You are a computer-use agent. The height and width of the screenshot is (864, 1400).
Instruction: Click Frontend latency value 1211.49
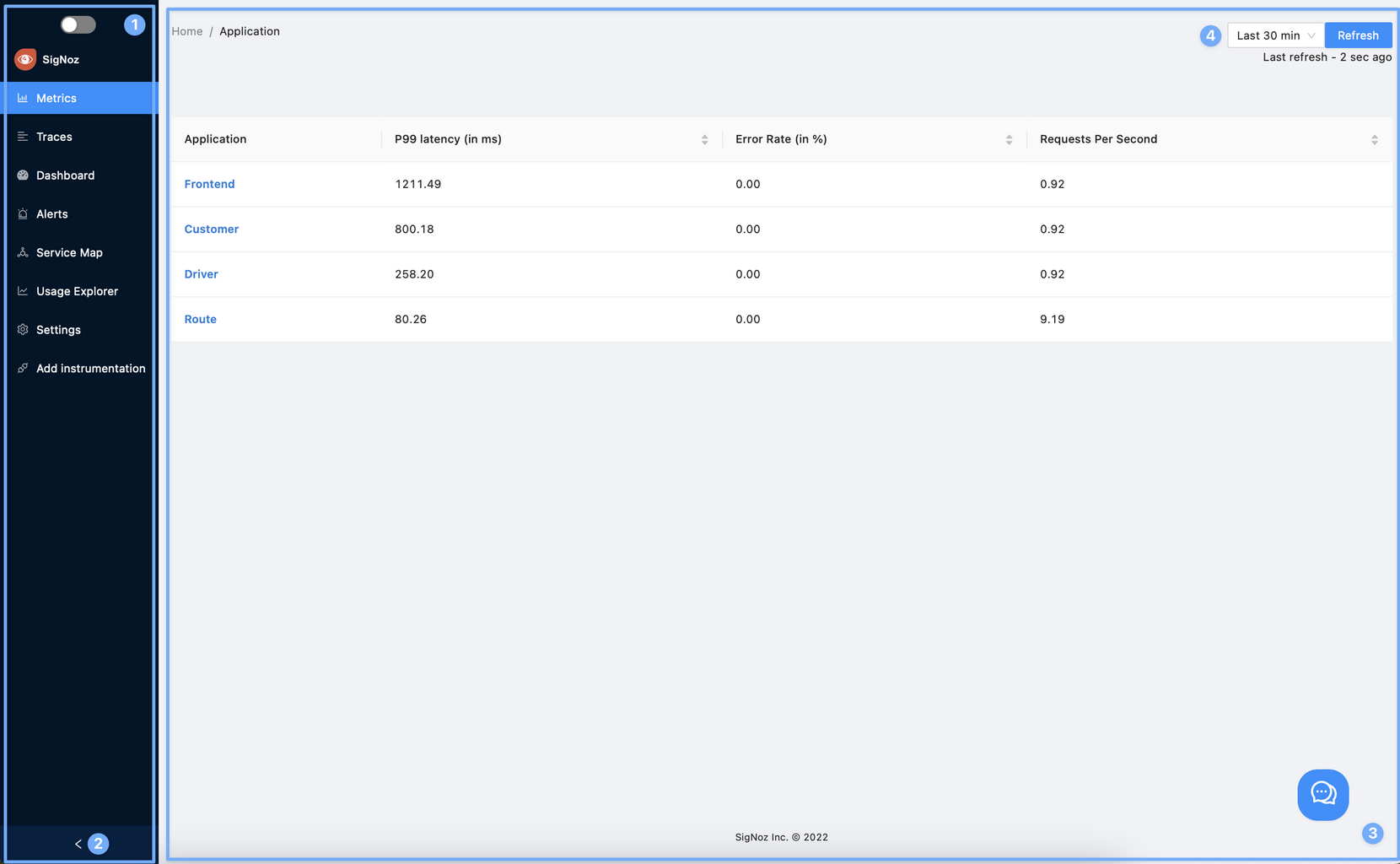click(418, 184)
